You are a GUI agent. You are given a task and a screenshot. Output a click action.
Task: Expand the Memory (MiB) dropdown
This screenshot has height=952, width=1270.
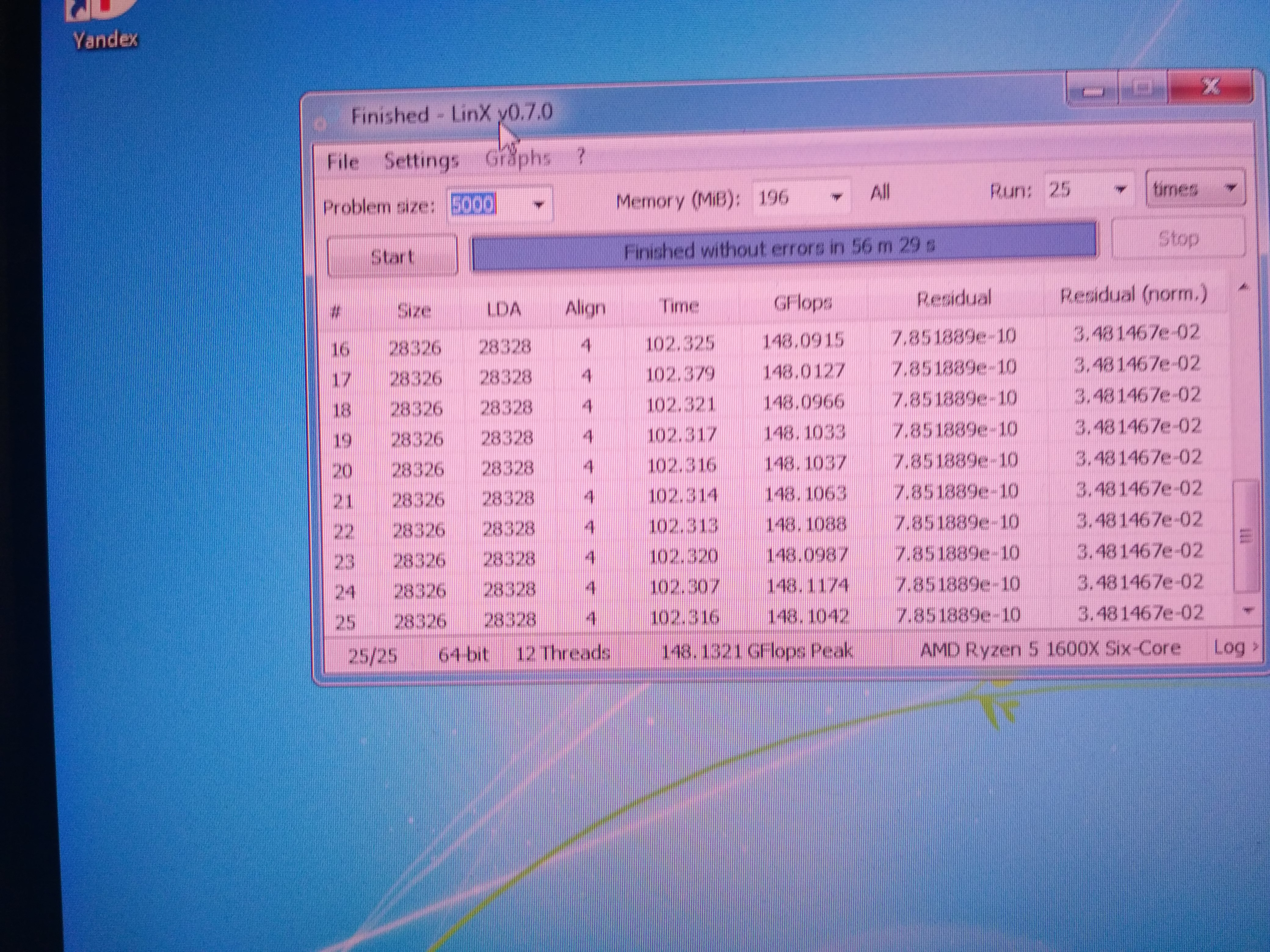tap(836, 197)
